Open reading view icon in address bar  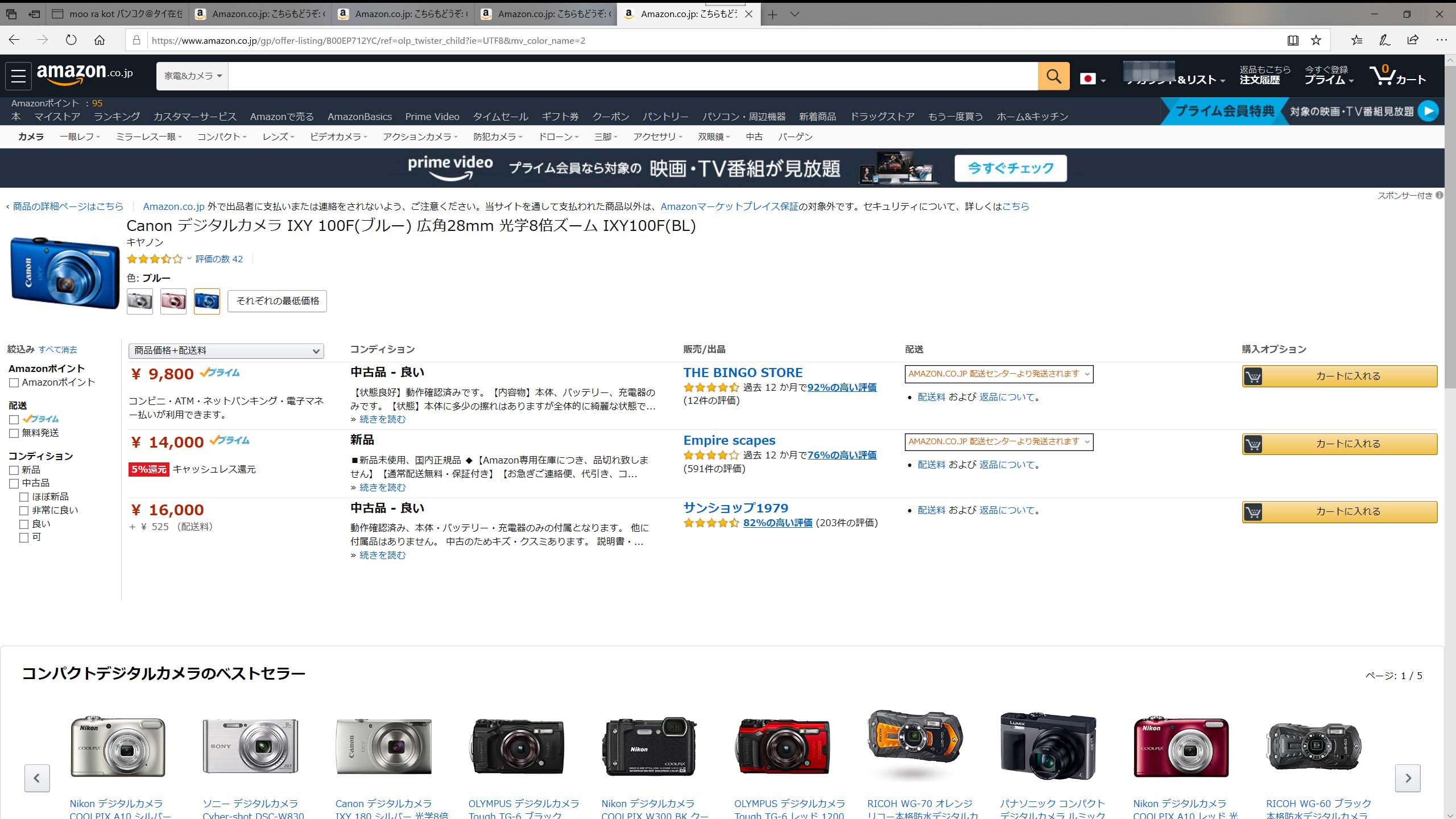point(1293,40)
